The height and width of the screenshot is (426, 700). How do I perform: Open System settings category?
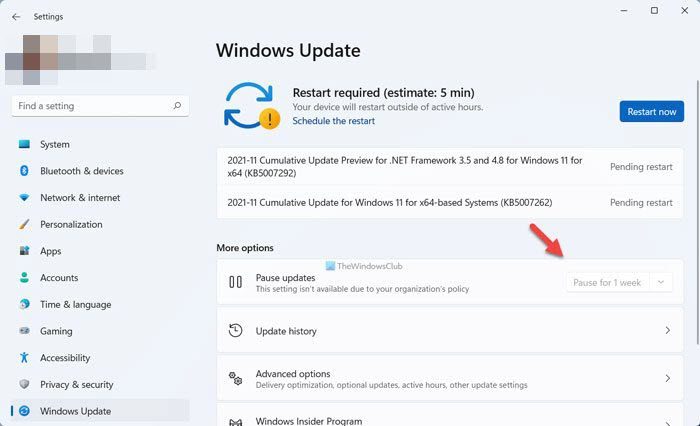[55, 144]
